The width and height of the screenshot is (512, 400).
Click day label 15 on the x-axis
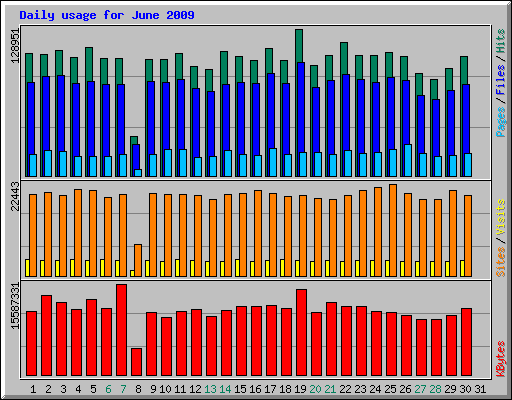240,389
